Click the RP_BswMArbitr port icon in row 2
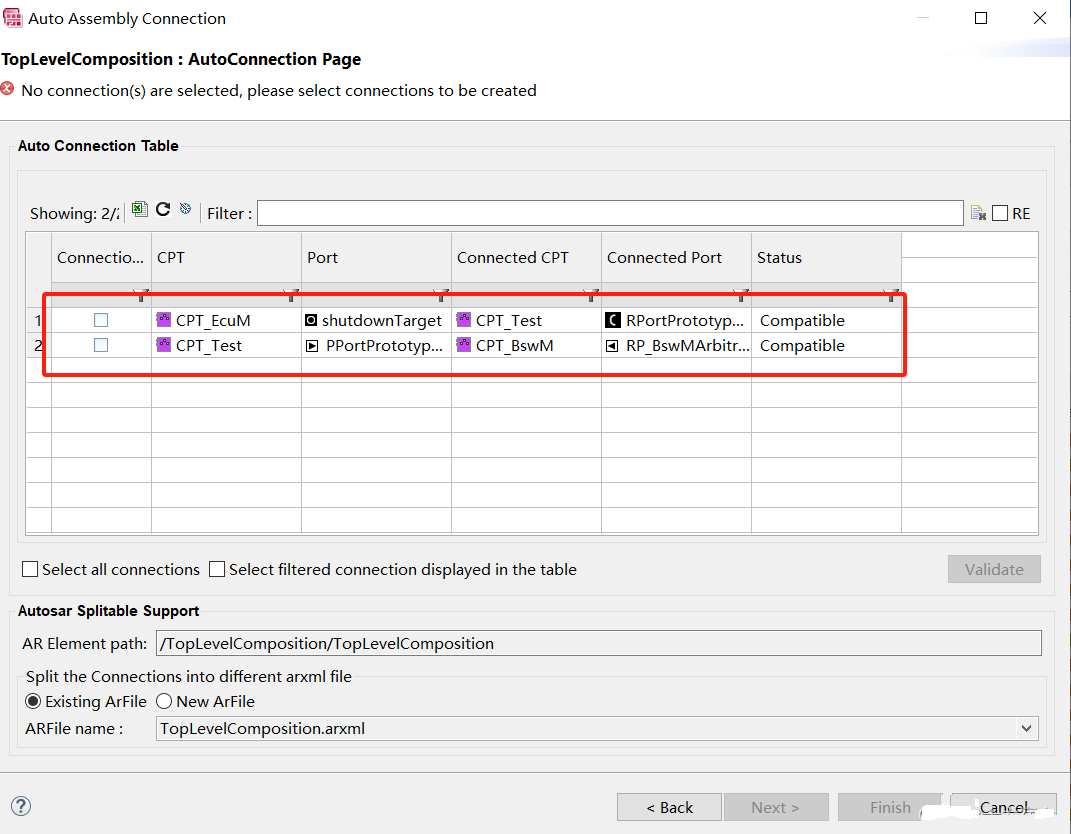The height and width of the screenshot is (834, 1071). 612,346
